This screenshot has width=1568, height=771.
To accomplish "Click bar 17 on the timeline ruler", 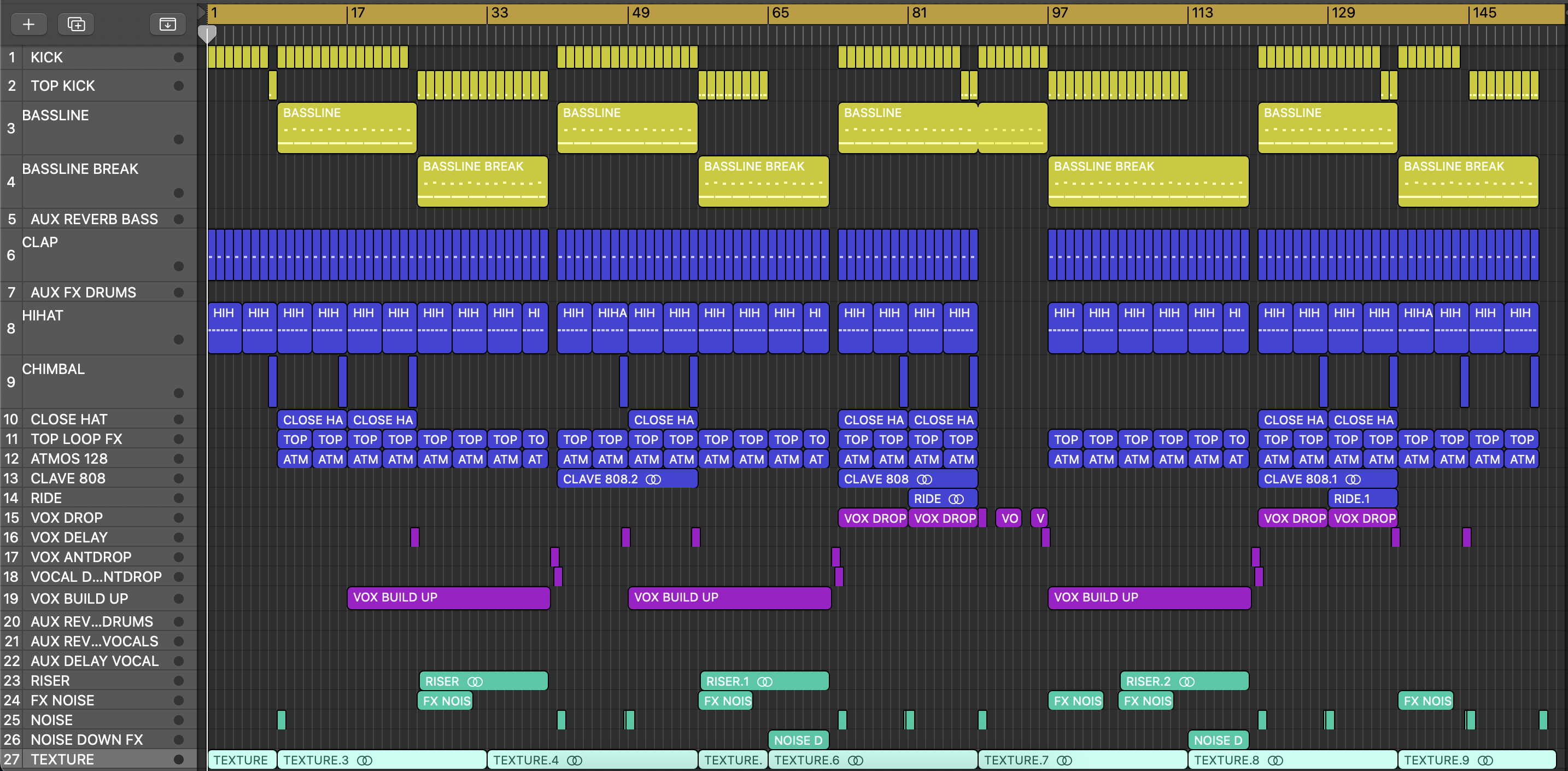I will pos(358,13).
